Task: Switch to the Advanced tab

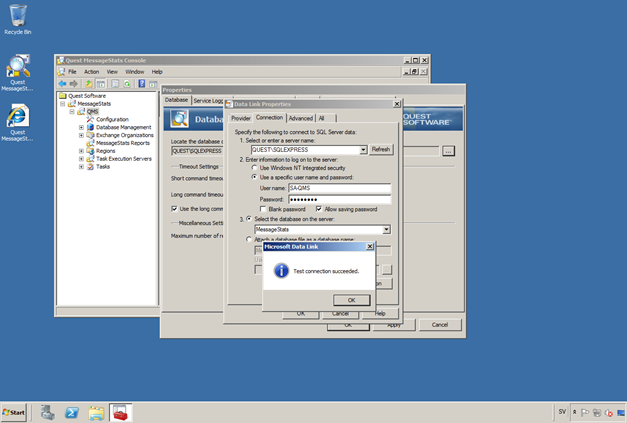Action: [x=301, y=118]
